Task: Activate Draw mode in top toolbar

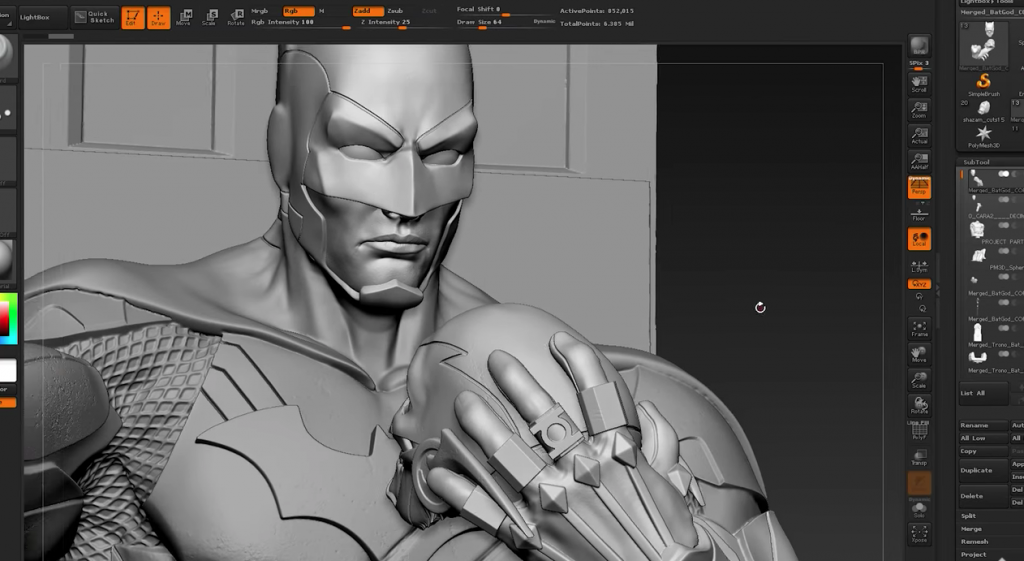Action: point(159,18)
